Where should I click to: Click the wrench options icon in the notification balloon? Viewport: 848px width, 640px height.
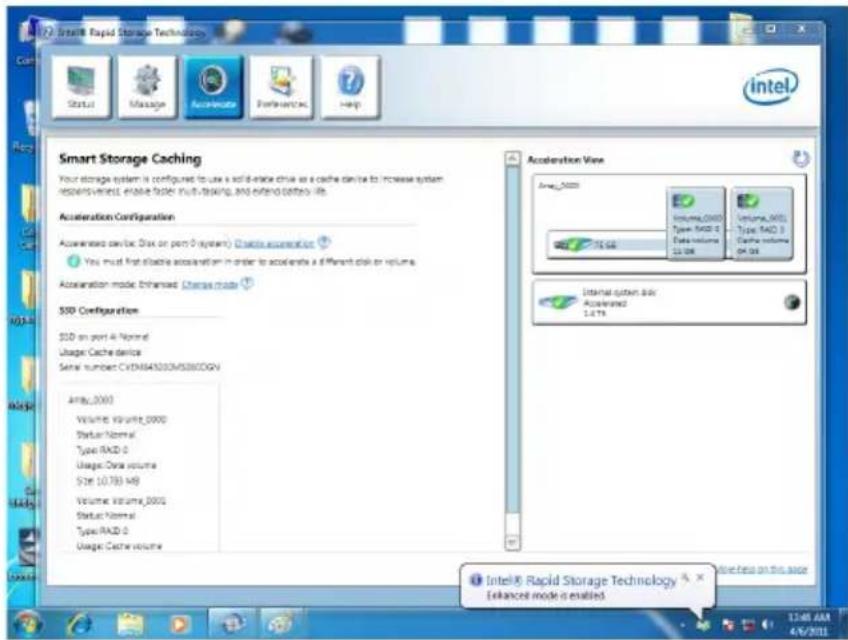click(685, 578)
